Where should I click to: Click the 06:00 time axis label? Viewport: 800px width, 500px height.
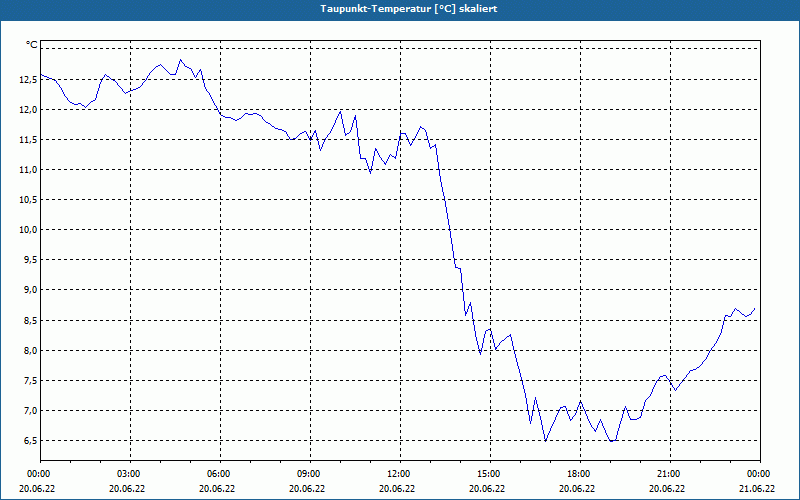(x=217, y=474)
